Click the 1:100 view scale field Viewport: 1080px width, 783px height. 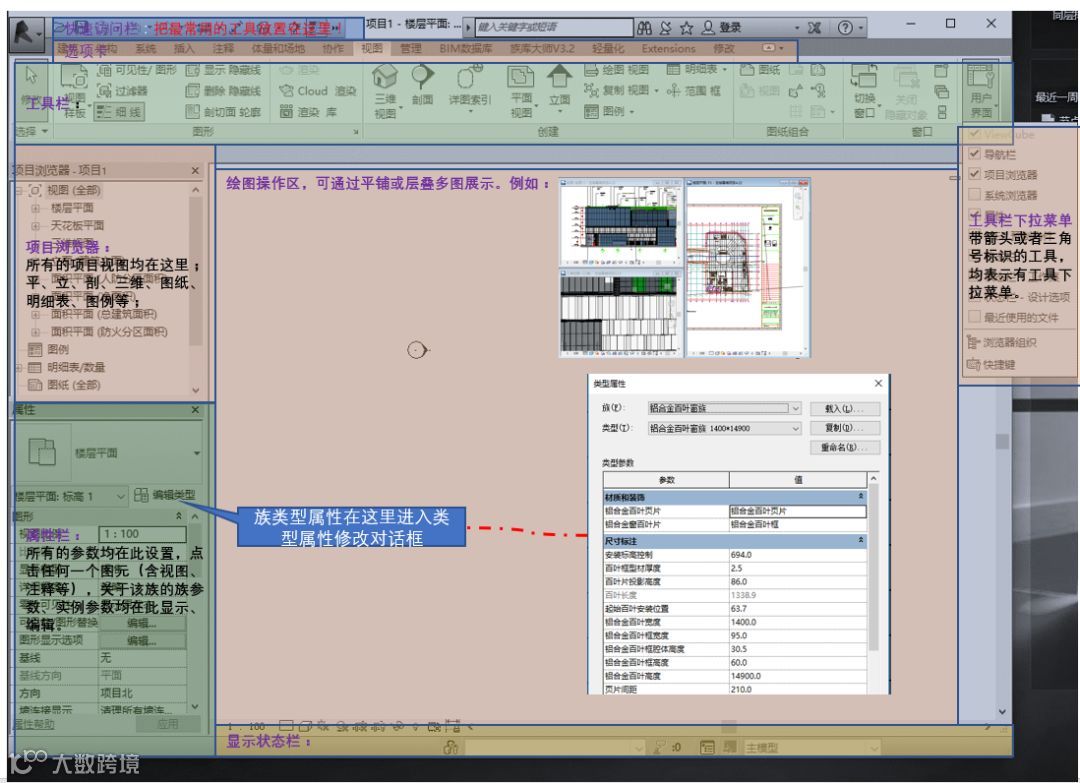click(x=143, y=534)
